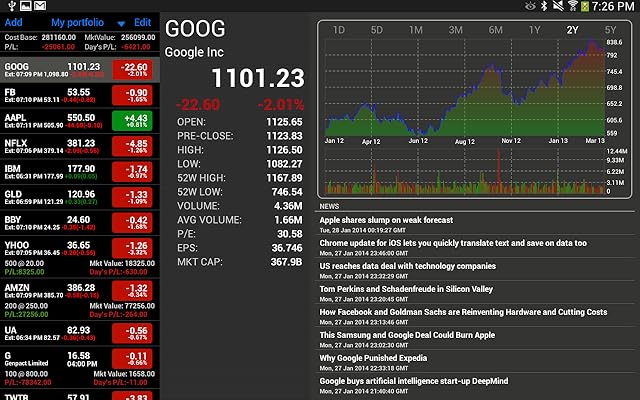The width and height of the screenshot is (640, 400).
Task: Show the 1Y chart range
Action: click(x=534, y=30)
